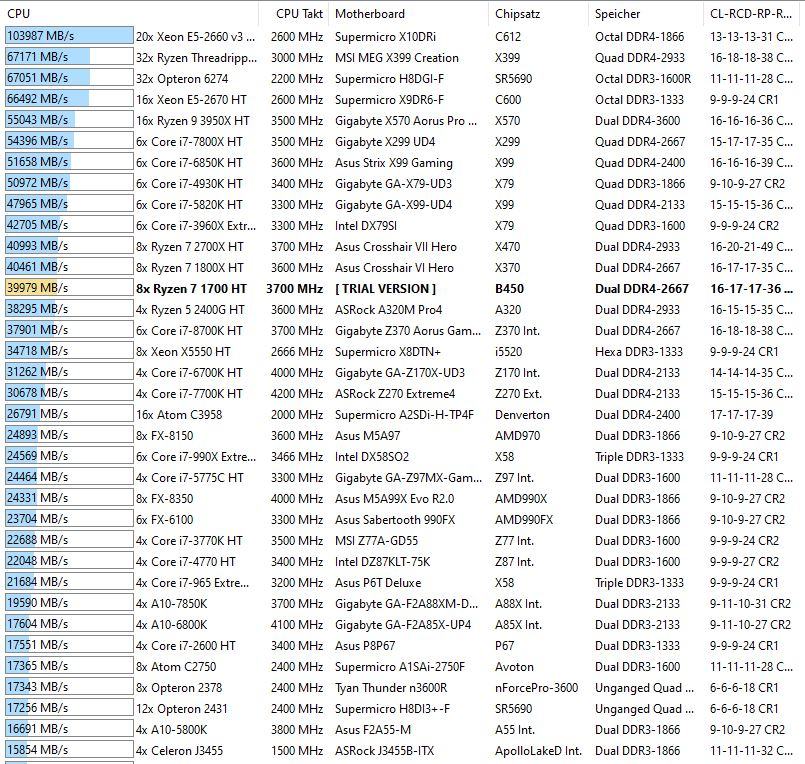Image resolution: width=805 pixels, height=764 pixels.
Task: Select the 4x Core i7-5775C HT entry
Action: coord(189,479)
